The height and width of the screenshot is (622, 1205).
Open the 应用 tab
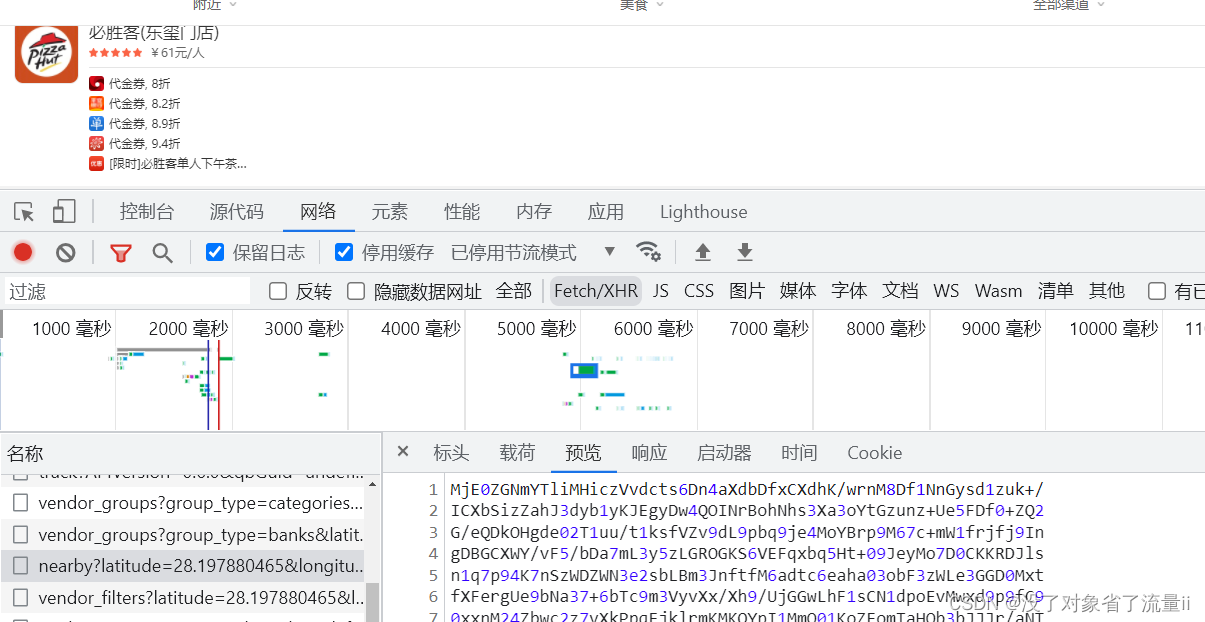606,212
